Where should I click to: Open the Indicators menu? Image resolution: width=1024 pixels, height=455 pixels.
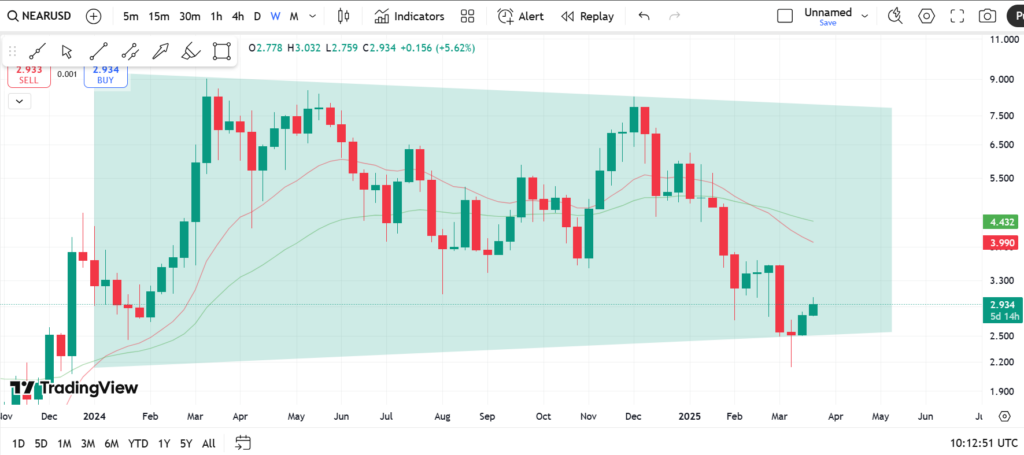tap(410, 16)
